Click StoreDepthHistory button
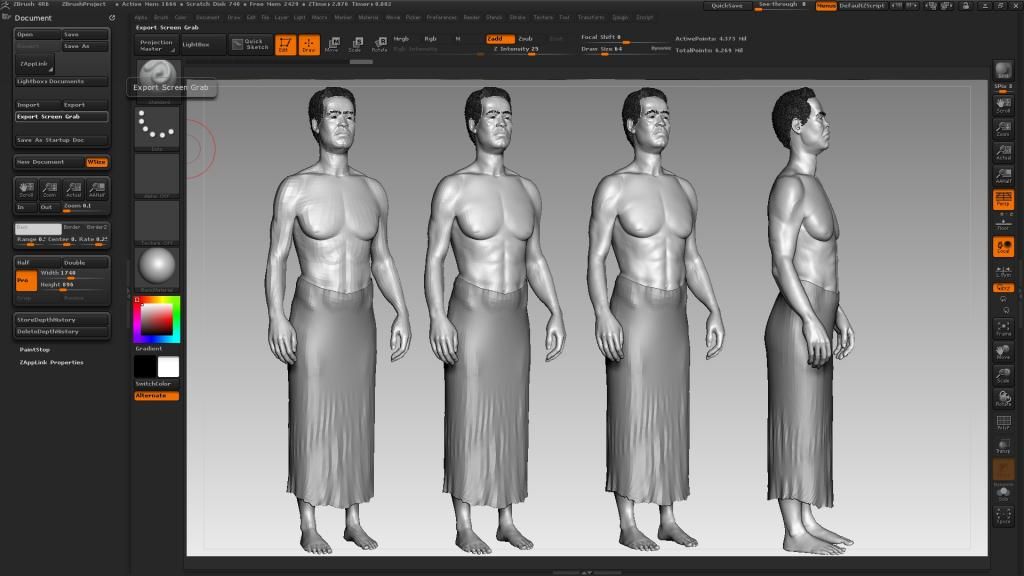The height and width of the screenshot is (576, 1024). coord(61,320)
